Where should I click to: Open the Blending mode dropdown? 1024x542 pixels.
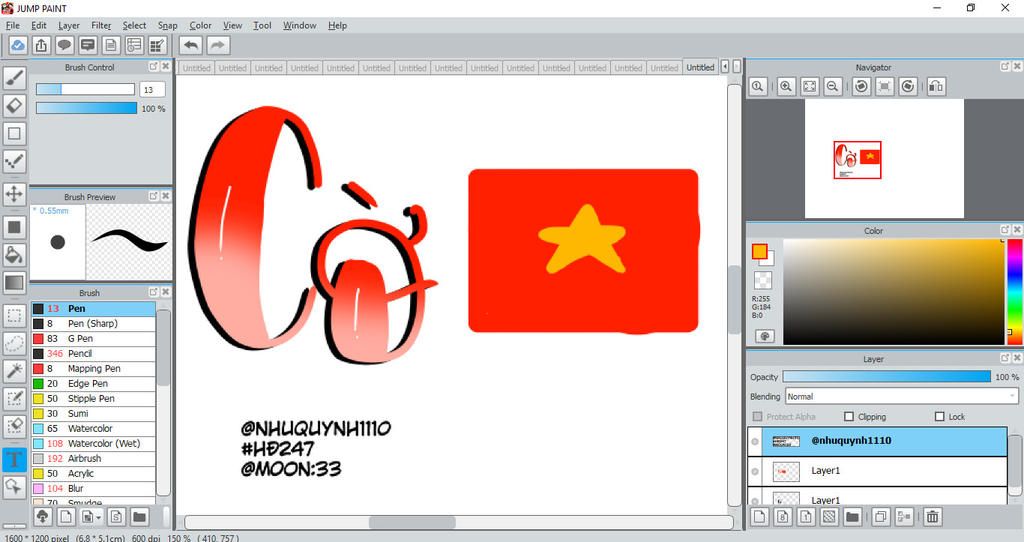(902, 396)
